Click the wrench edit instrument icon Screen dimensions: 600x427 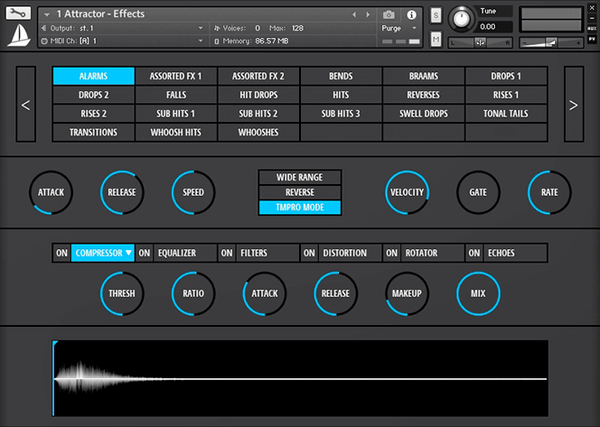[x=19, y=14]
